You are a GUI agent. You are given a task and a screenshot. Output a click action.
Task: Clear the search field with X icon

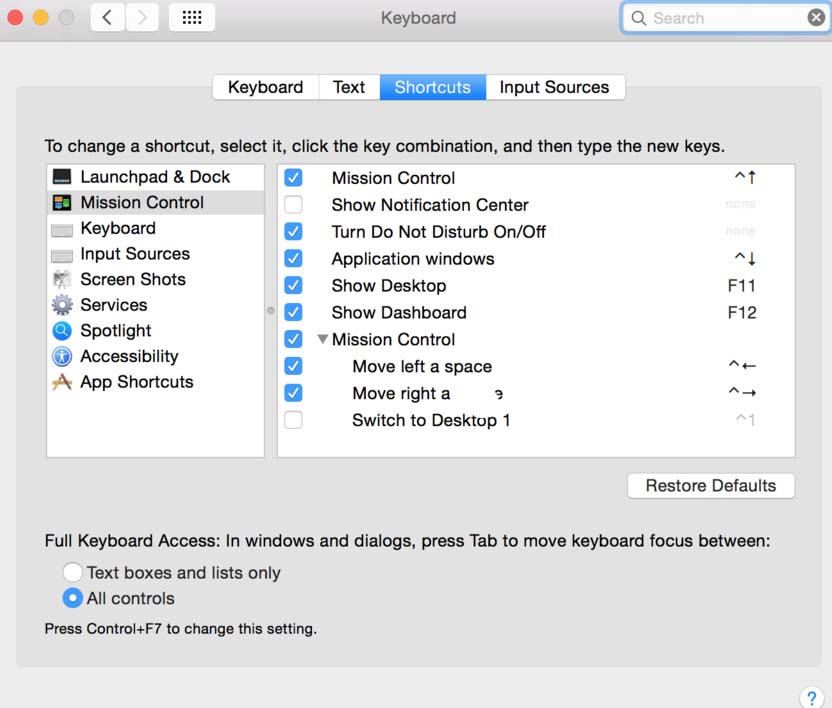coord(816,18)
